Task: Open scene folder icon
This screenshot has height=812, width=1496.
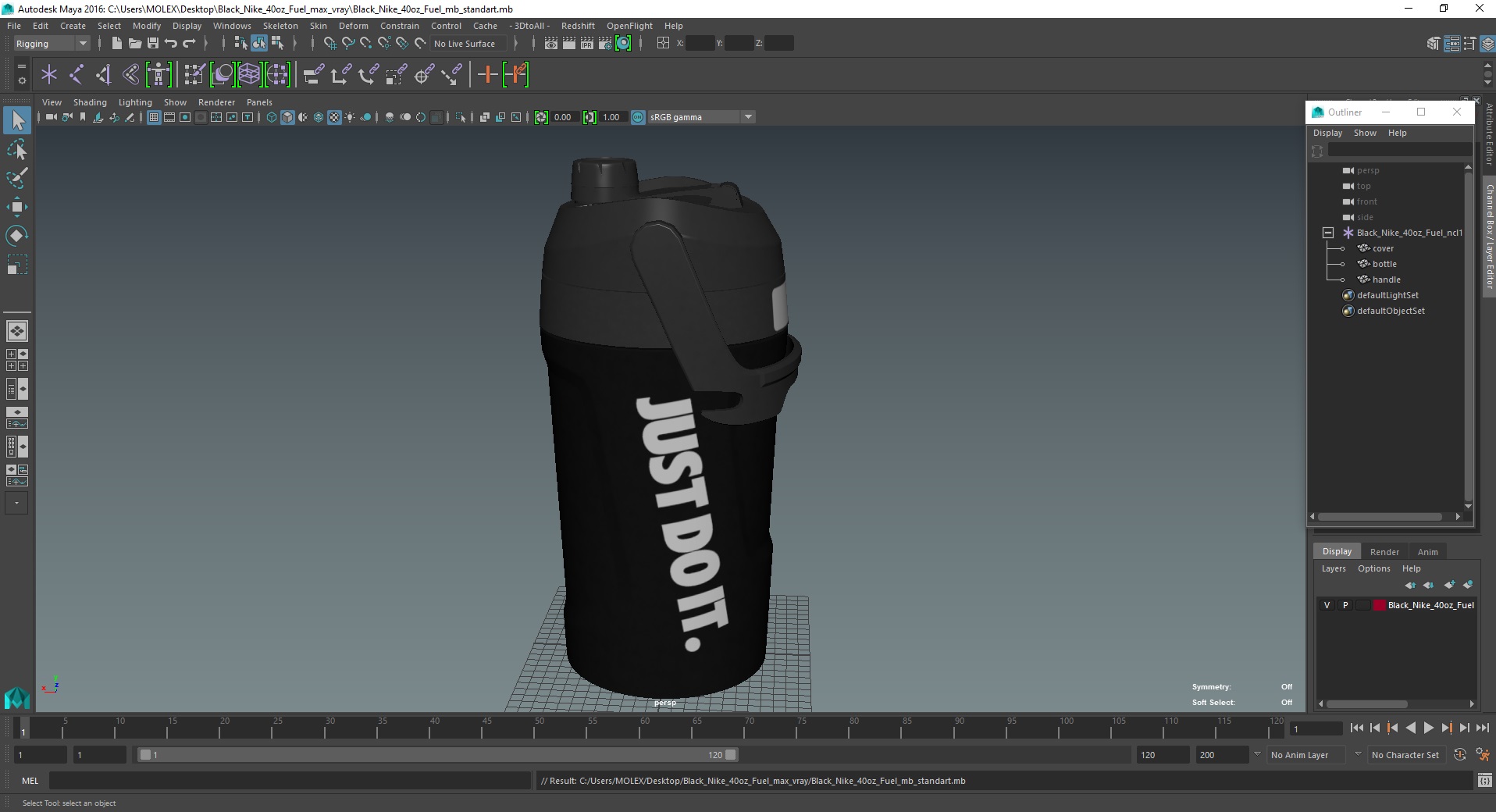Action: click(134, 44)
